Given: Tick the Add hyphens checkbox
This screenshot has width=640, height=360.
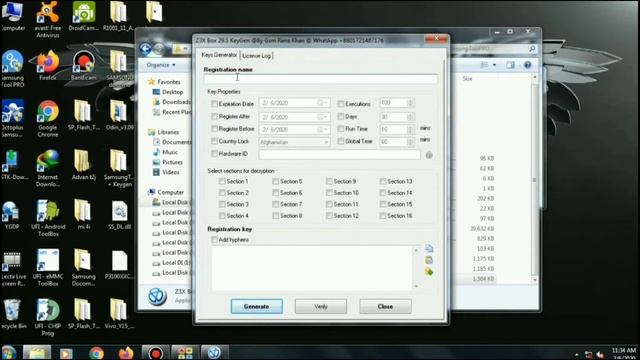Looking at the screenshot, I should point(214,240).
